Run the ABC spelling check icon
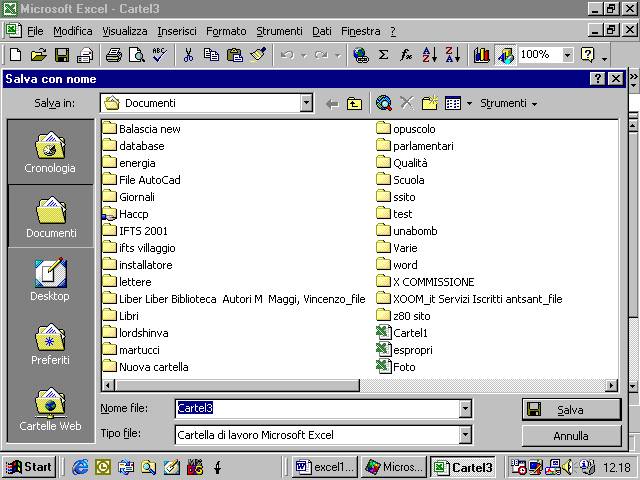The image size is (640, 480). pyautogui.click(x=160, y=55)
